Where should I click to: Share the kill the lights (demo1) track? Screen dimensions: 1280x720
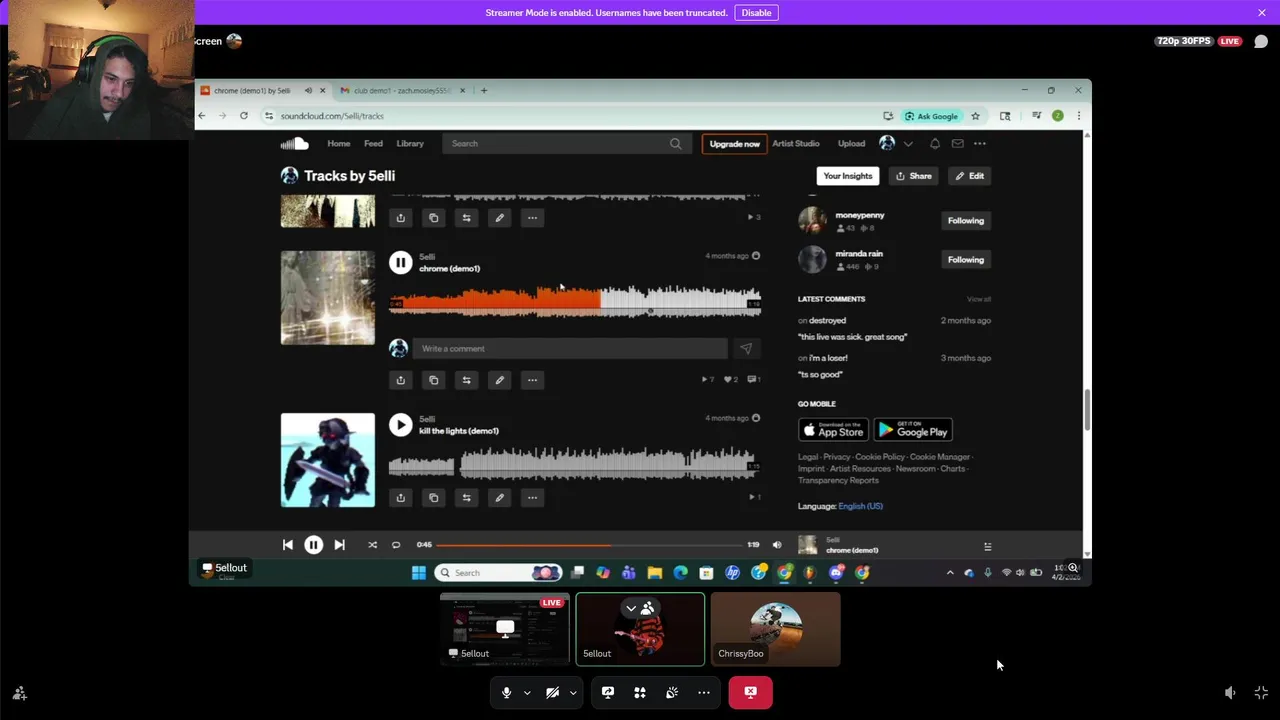pos(401,498)
